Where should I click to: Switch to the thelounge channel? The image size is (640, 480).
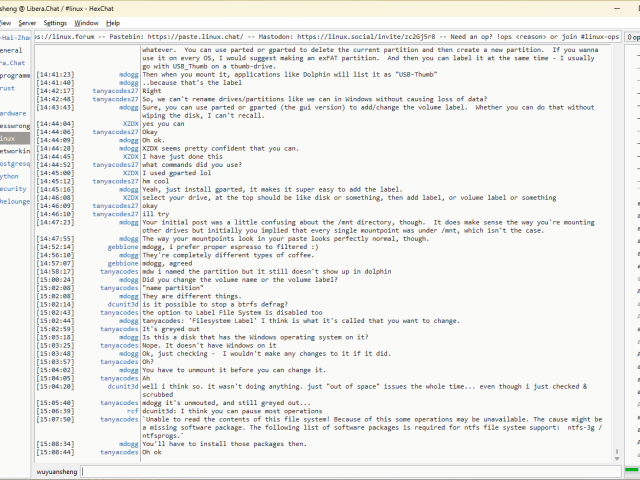pyautogui.click(x=14, y=200)
